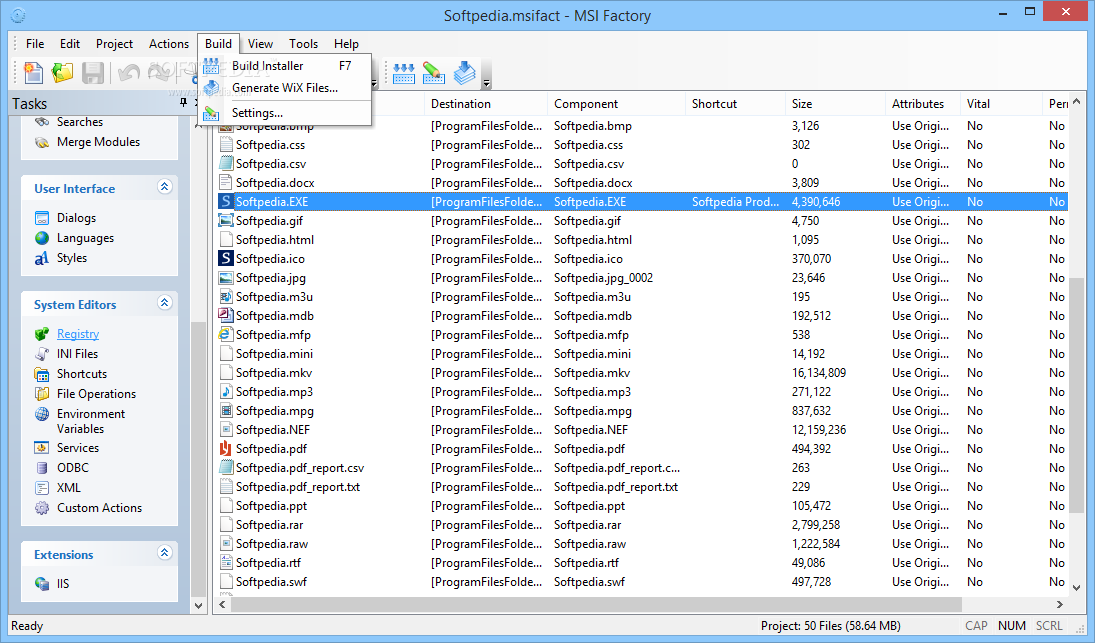Click the Registry cube icon
Image resolution: width=1095 pixels, height=643 pixels.
pyautogui.click(x=42, y=334)
